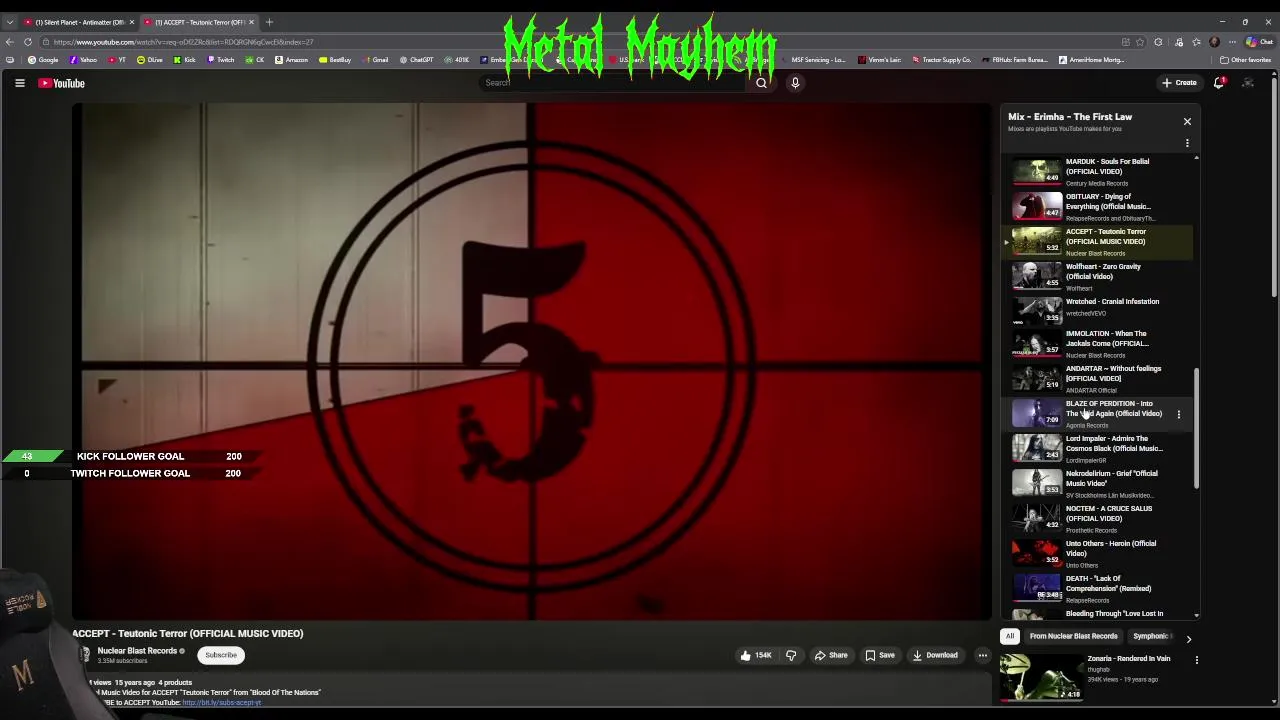Subscribe to Nuclear Blast Records

(221, 655)
